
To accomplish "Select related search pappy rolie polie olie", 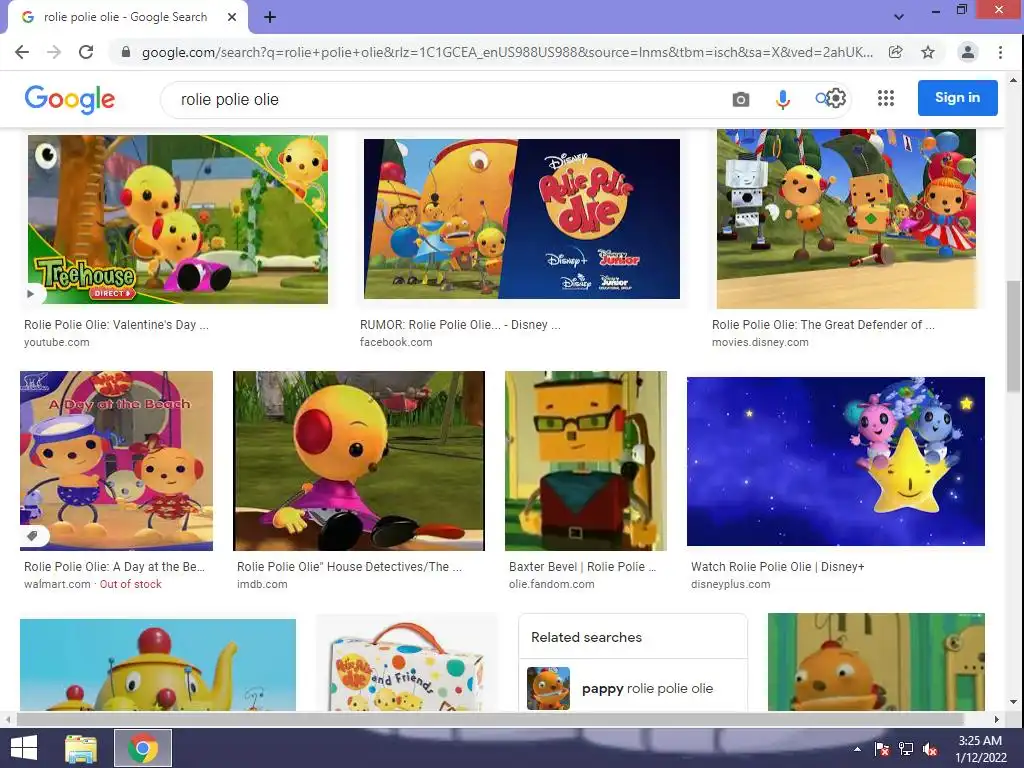I will click(632, 688).
